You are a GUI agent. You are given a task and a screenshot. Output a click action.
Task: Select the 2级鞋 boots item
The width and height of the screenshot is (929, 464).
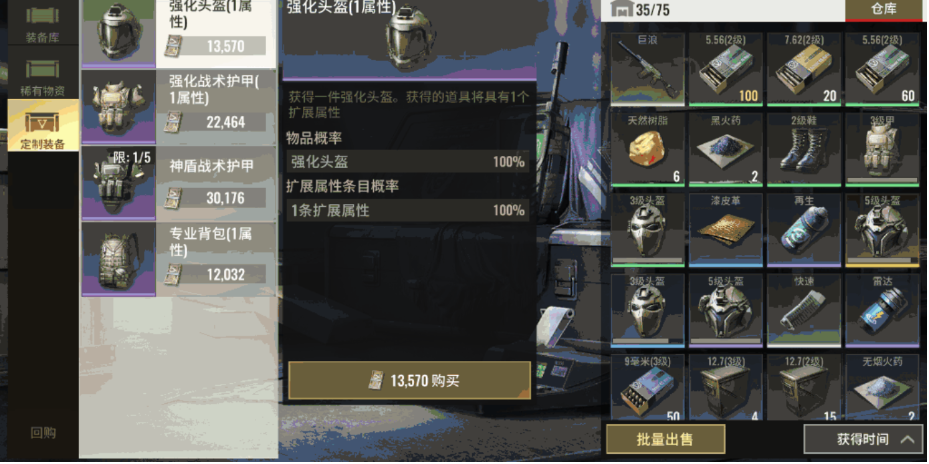click(x=804, y=149)
